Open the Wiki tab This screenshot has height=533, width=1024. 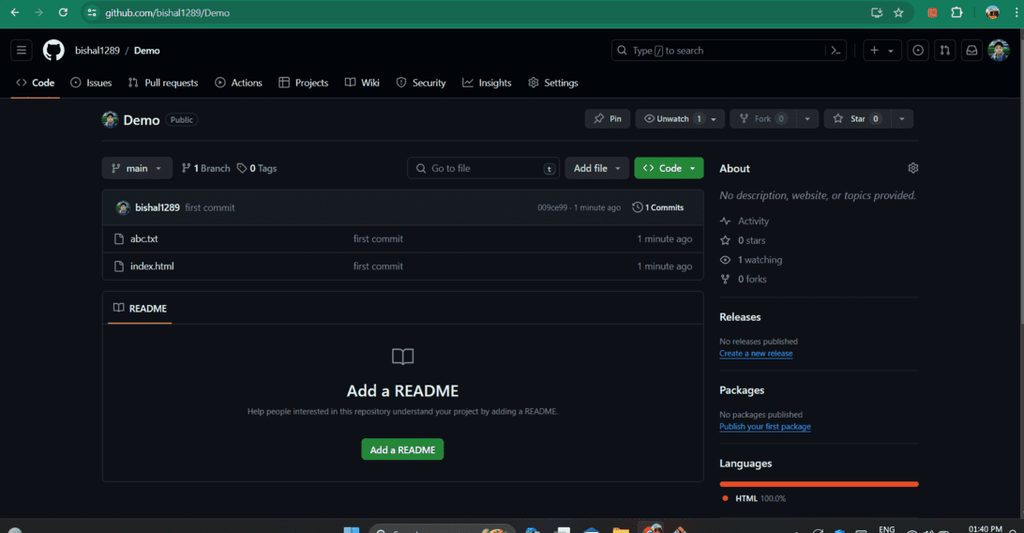point(362,83)
